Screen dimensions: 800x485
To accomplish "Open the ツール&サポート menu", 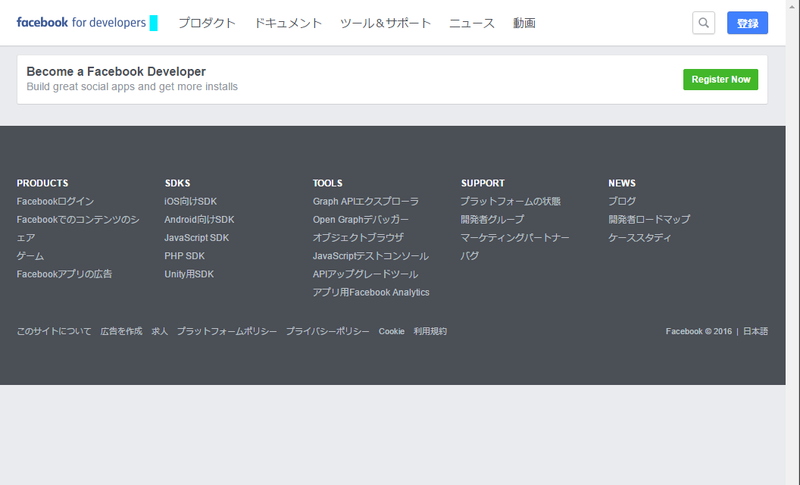I will pos(385,23).
